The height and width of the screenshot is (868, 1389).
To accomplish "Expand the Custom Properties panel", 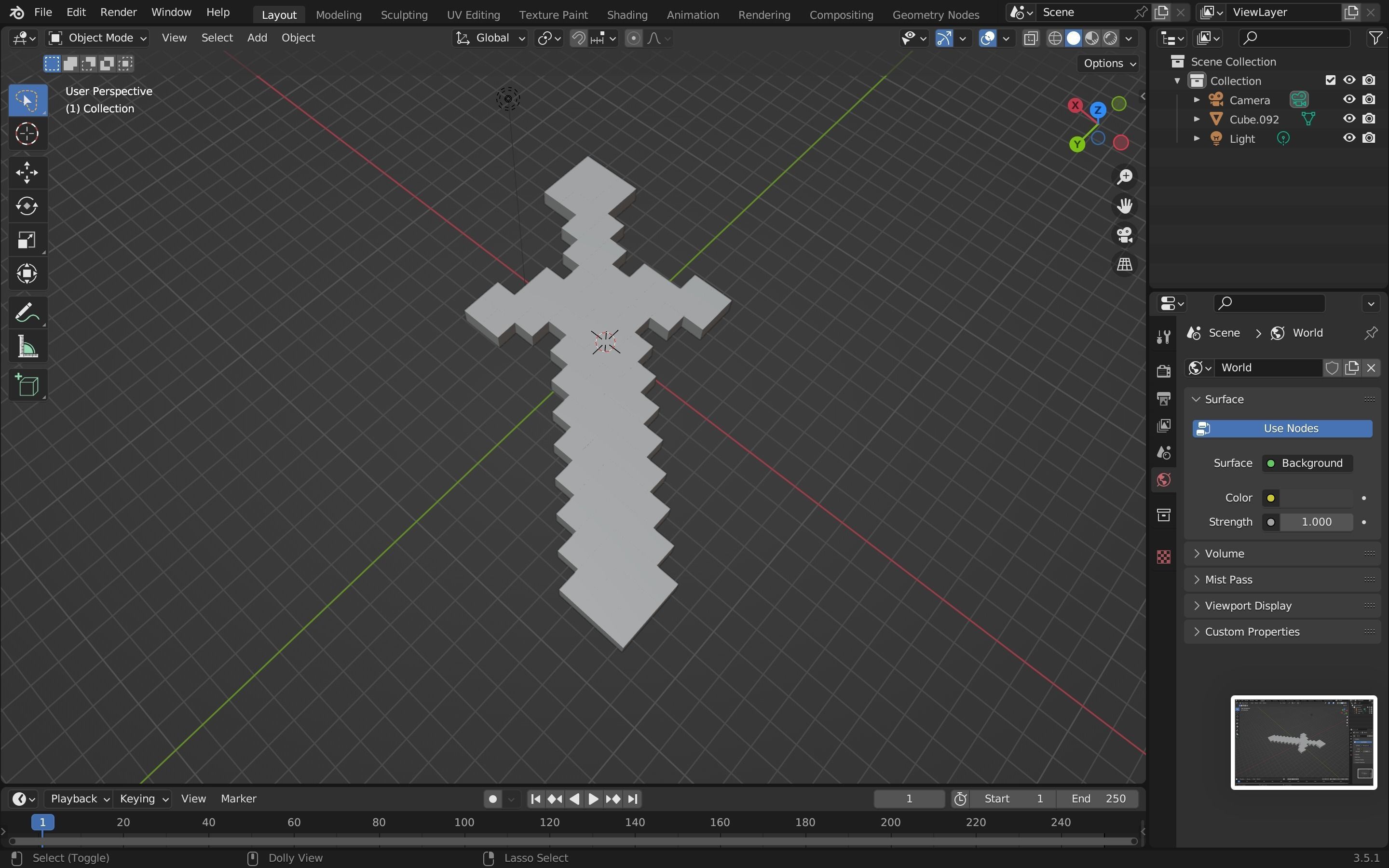I will click(x=1282, y=632).
